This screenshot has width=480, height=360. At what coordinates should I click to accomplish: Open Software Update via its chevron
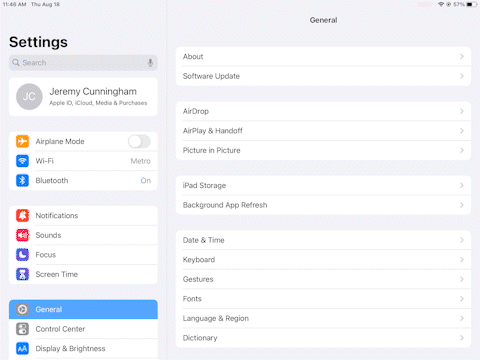point(462,76)
